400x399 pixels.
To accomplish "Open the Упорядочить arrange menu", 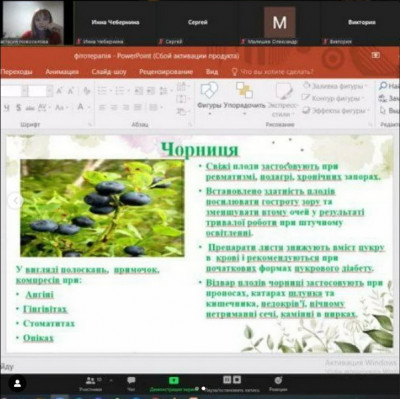I will pos(244,98).
